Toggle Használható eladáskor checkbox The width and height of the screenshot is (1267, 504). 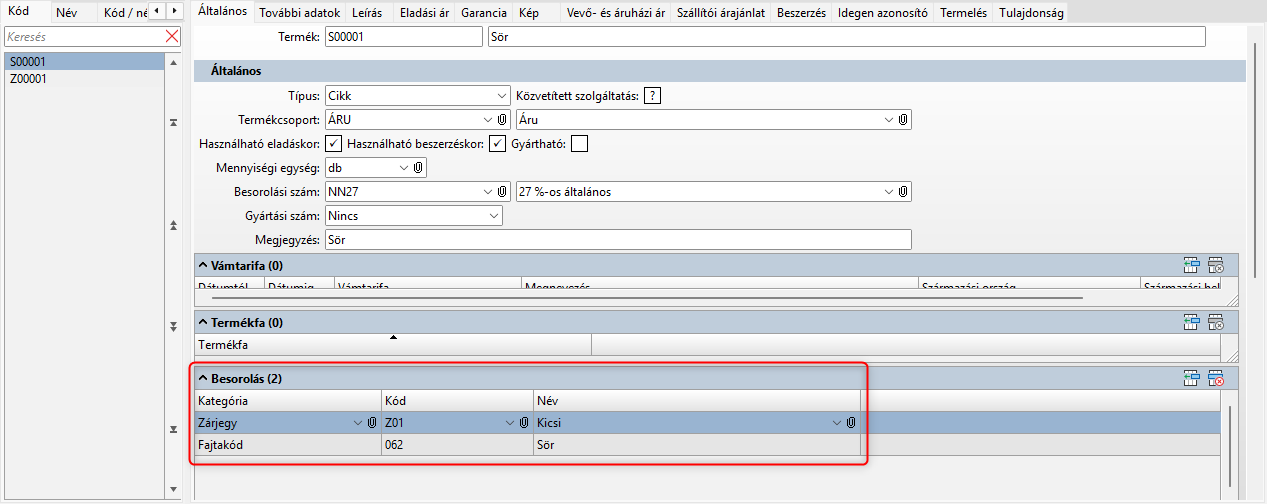[x=335, y=143]
